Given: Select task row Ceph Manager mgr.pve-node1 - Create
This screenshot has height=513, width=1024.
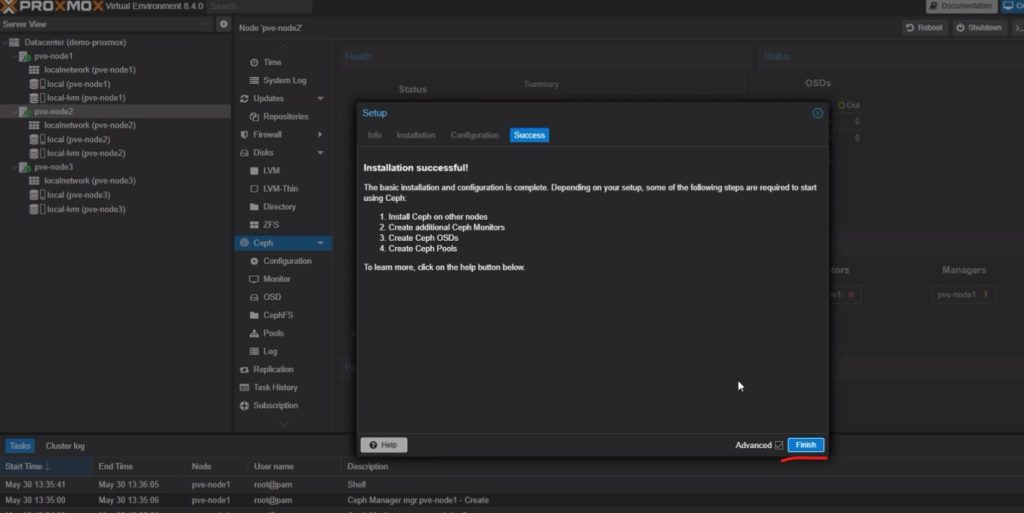Looking at the screenshot, I should click(512, 500).
